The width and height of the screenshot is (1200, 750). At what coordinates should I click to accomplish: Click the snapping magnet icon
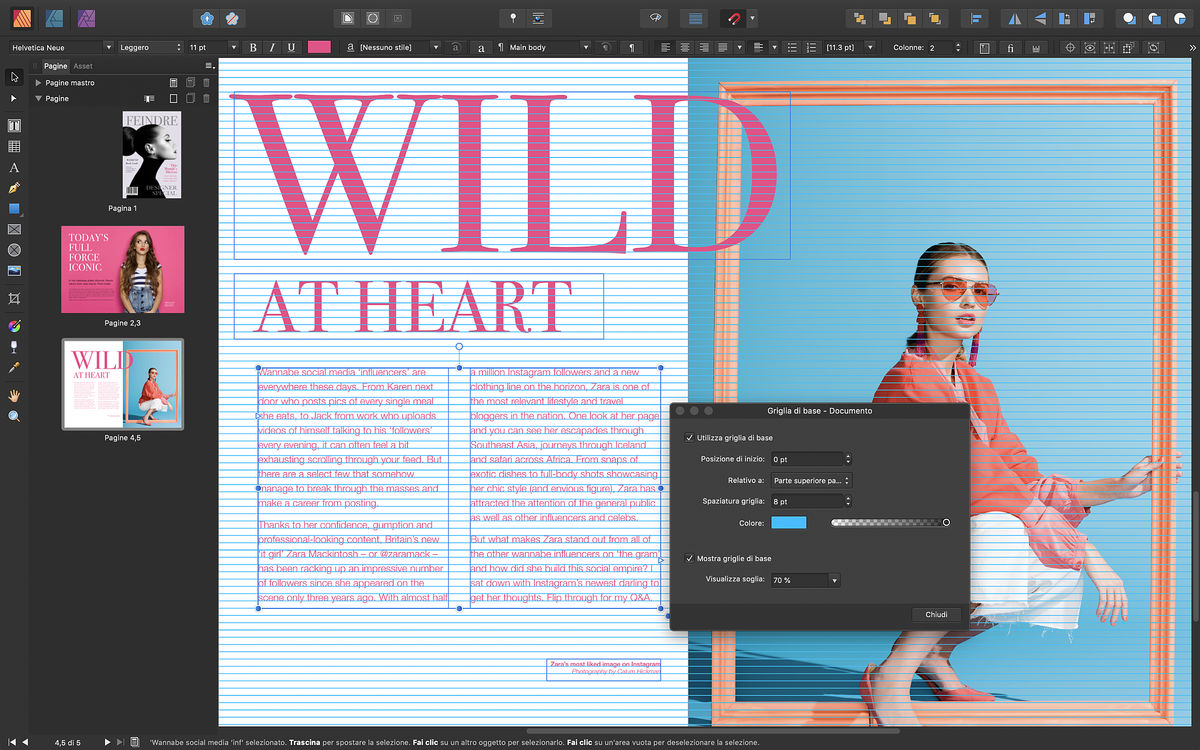[x=734, y=18]
